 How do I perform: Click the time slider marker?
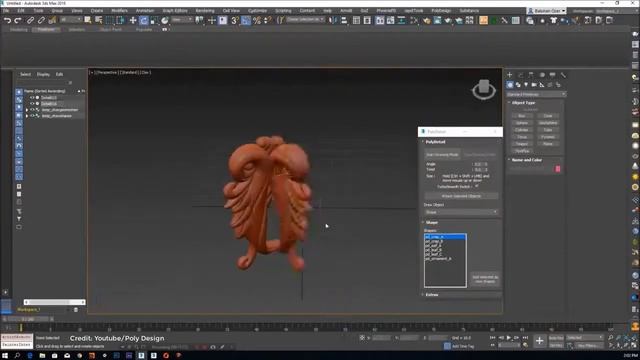point(21,327)
